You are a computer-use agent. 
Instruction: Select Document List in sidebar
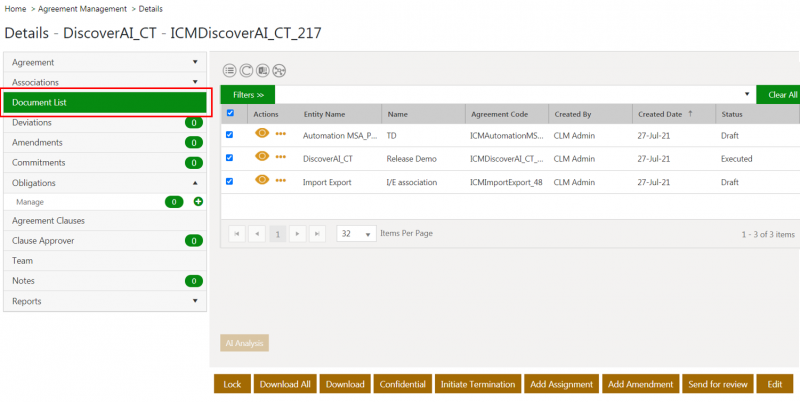click(x=105, y=103)
